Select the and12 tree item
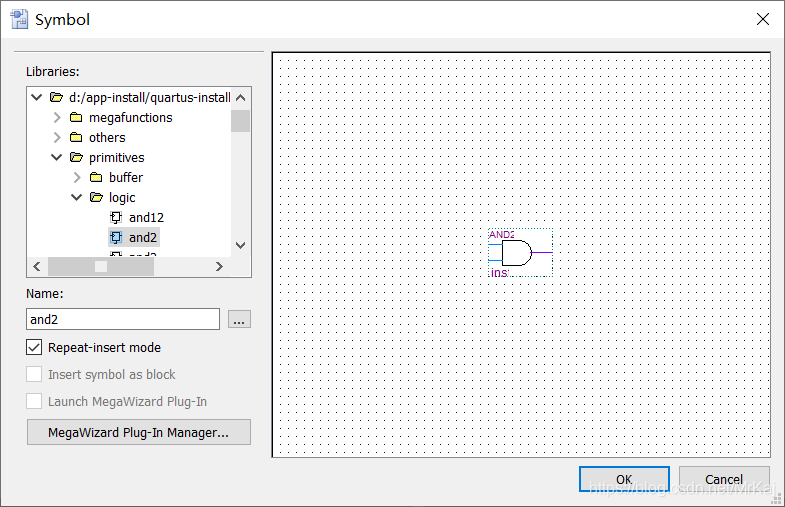Screen dimensions: 785x507 pyautogui.click(x=146, y=218)
